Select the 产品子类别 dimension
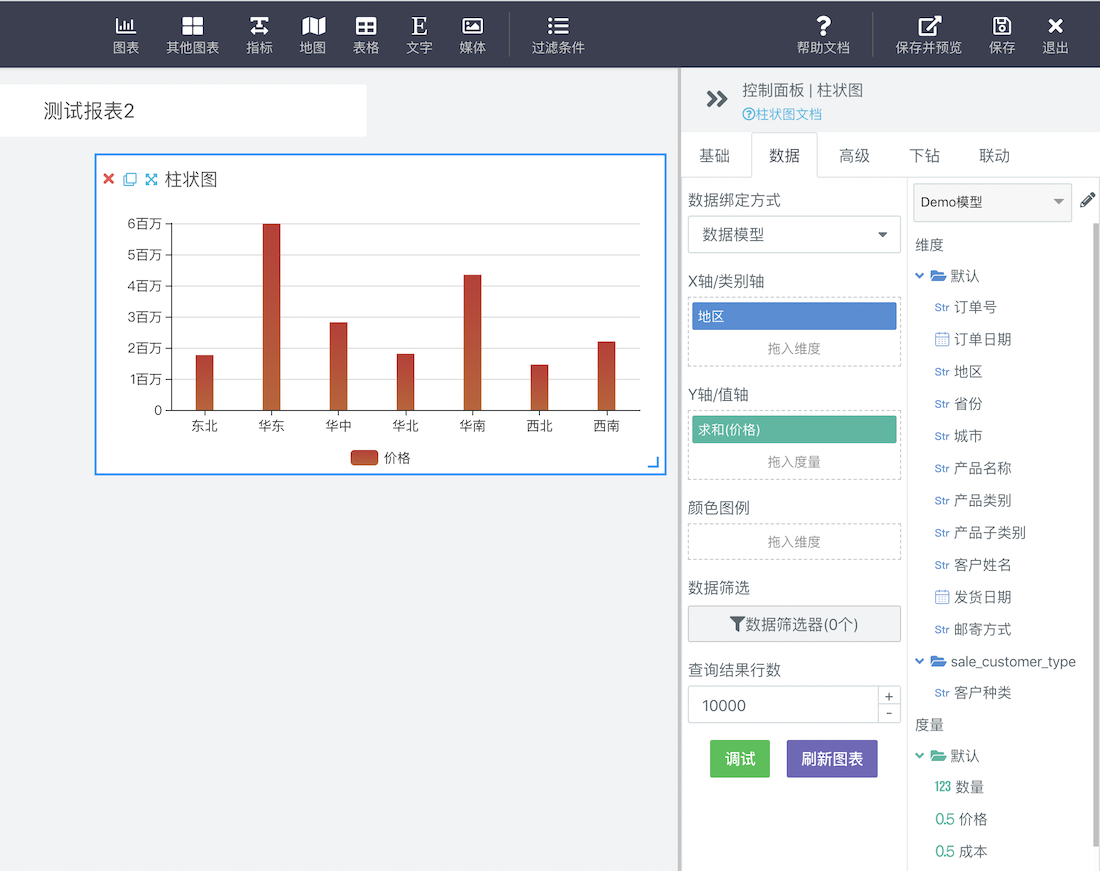1100x871 pixels. point(989,533)
